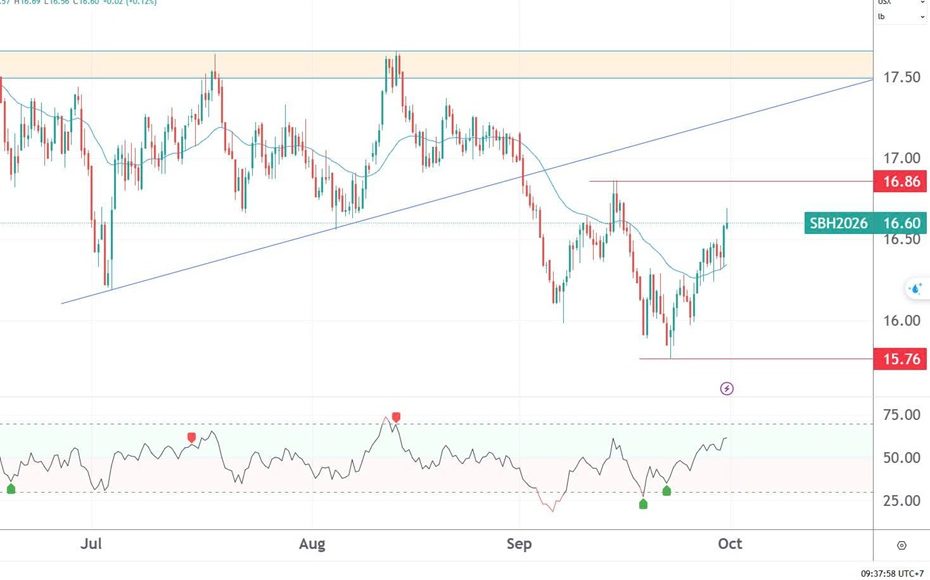Click the leftmost green RSI oversold marker
The height and width of the screenshot is (580, 930).
[x=11, y=488]
